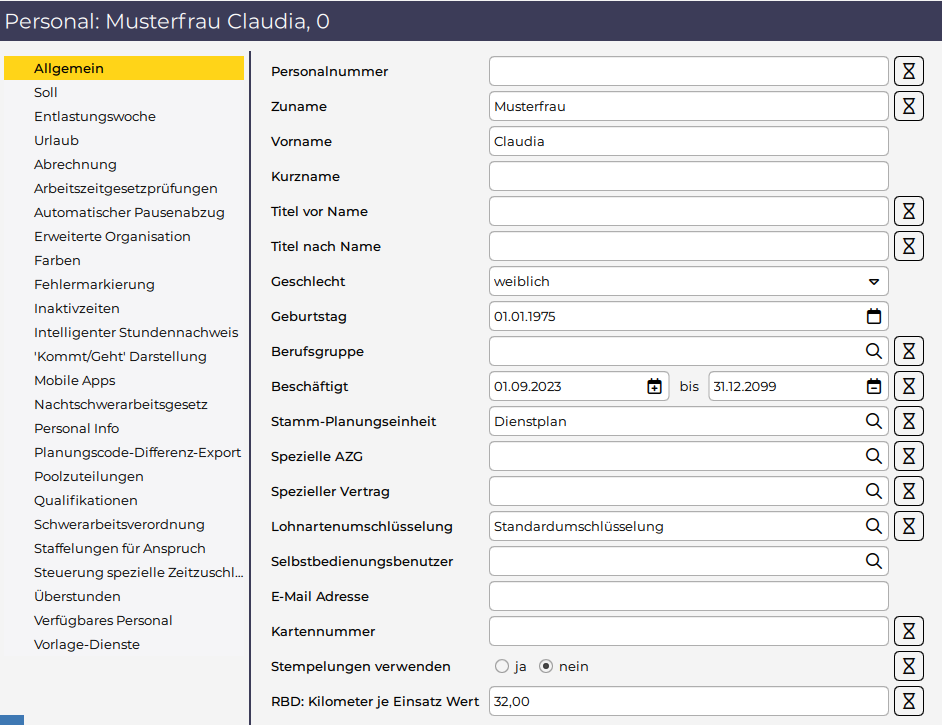Viewport: 942px width, 725px height.
Task: Click the hourglass icon next to Personalnummer
Action: coord(908,71)
